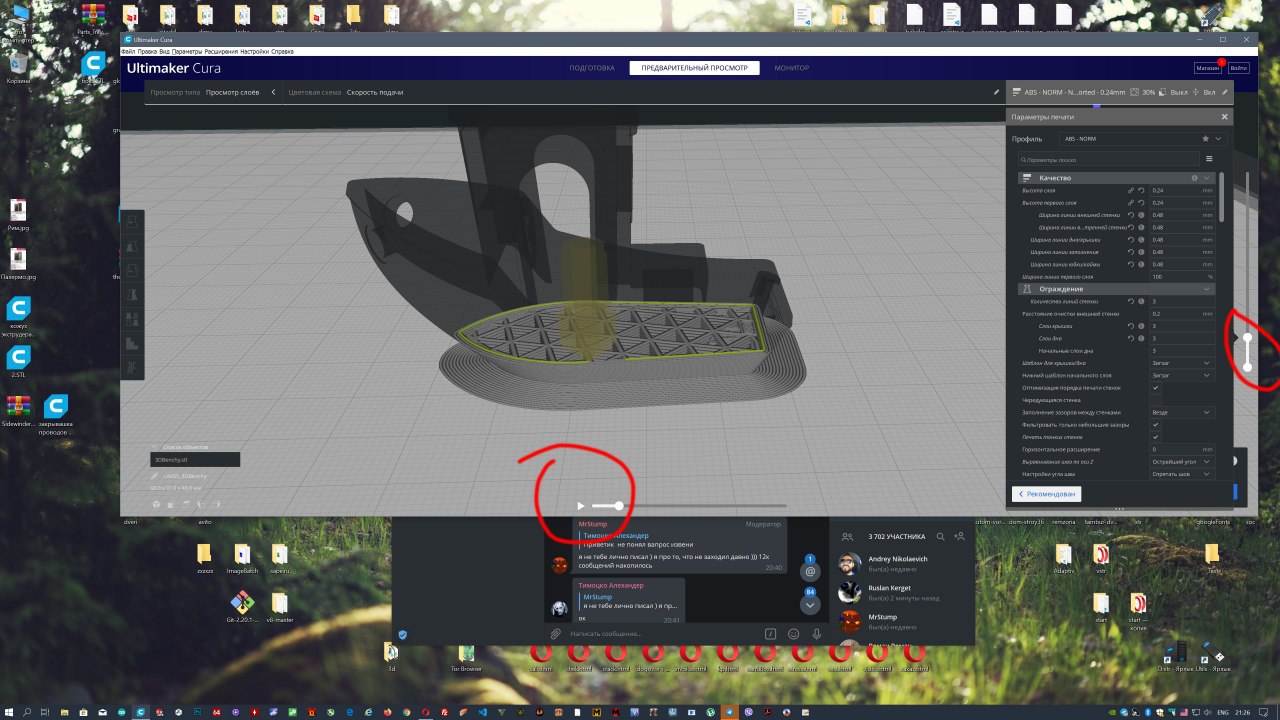Open the Справка menu in Cura
The width and height of the screenshot is (1280, 720).
tap(283, 51)
